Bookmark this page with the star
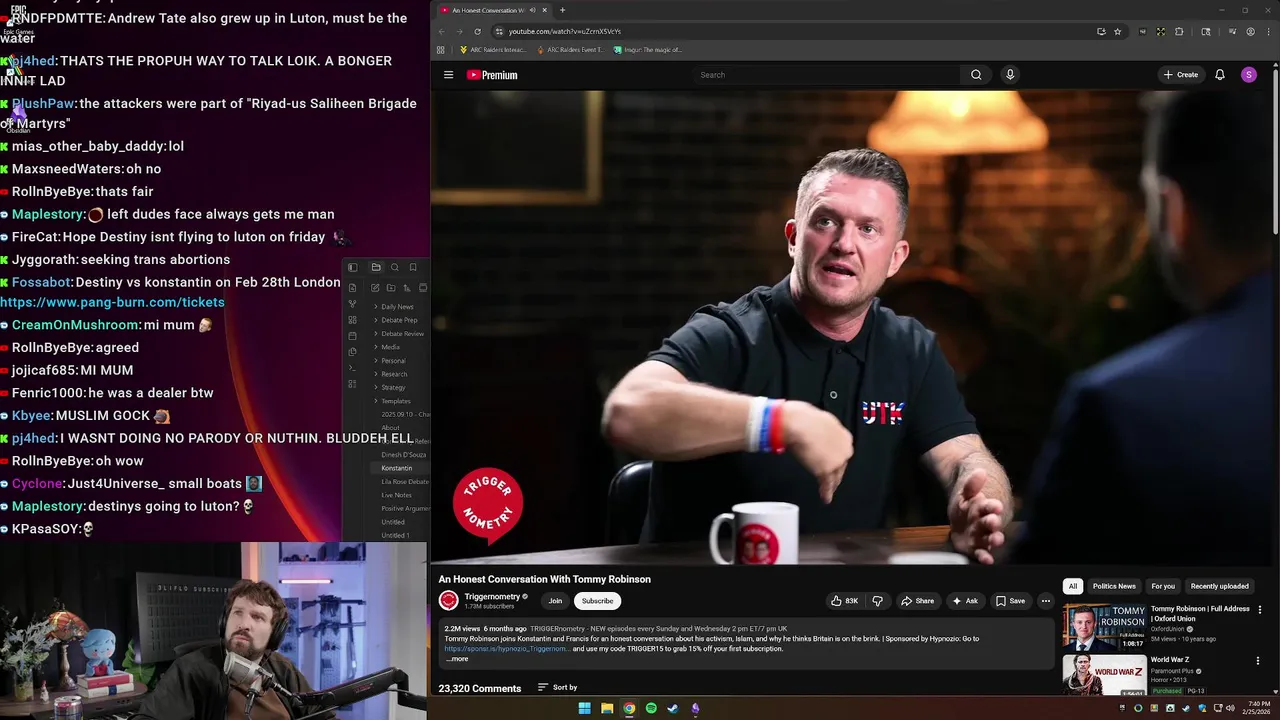The width and height of the screenshot is (1280, 720). tap(1118, 31)
